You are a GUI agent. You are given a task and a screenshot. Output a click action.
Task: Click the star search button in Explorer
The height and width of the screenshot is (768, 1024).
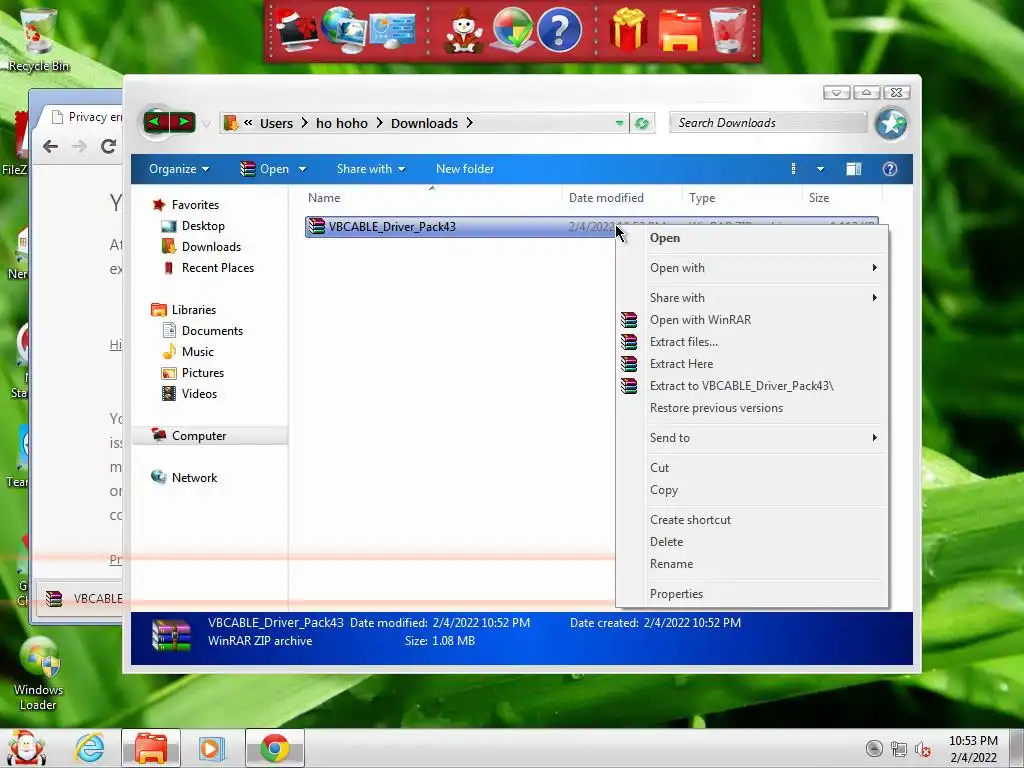891,123
